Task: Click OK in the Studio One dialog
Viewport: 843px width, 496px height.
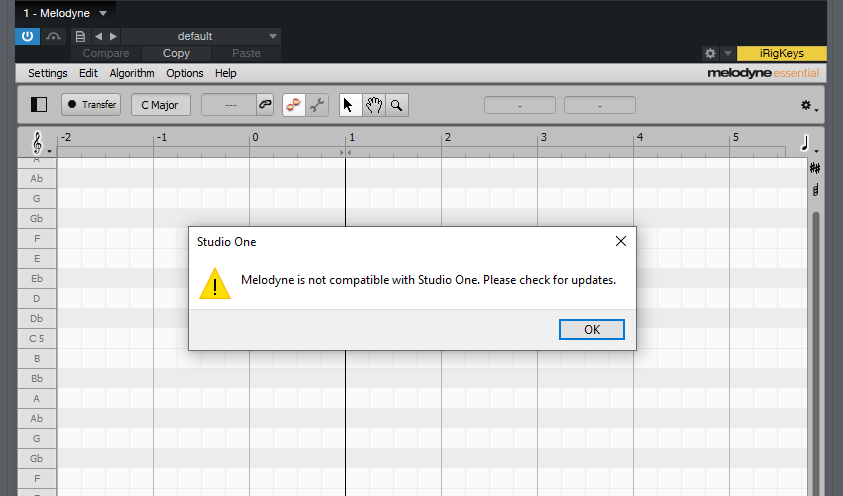Action: coord(591,329)
